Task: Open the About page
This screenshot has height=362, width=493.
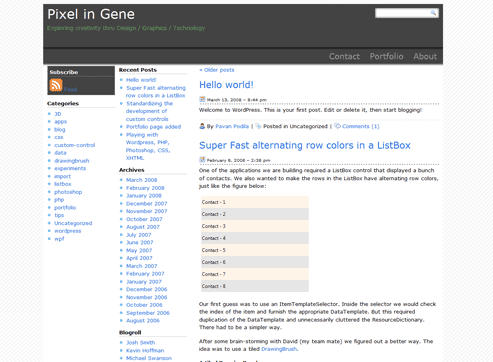Action: [x=425, y=56]
